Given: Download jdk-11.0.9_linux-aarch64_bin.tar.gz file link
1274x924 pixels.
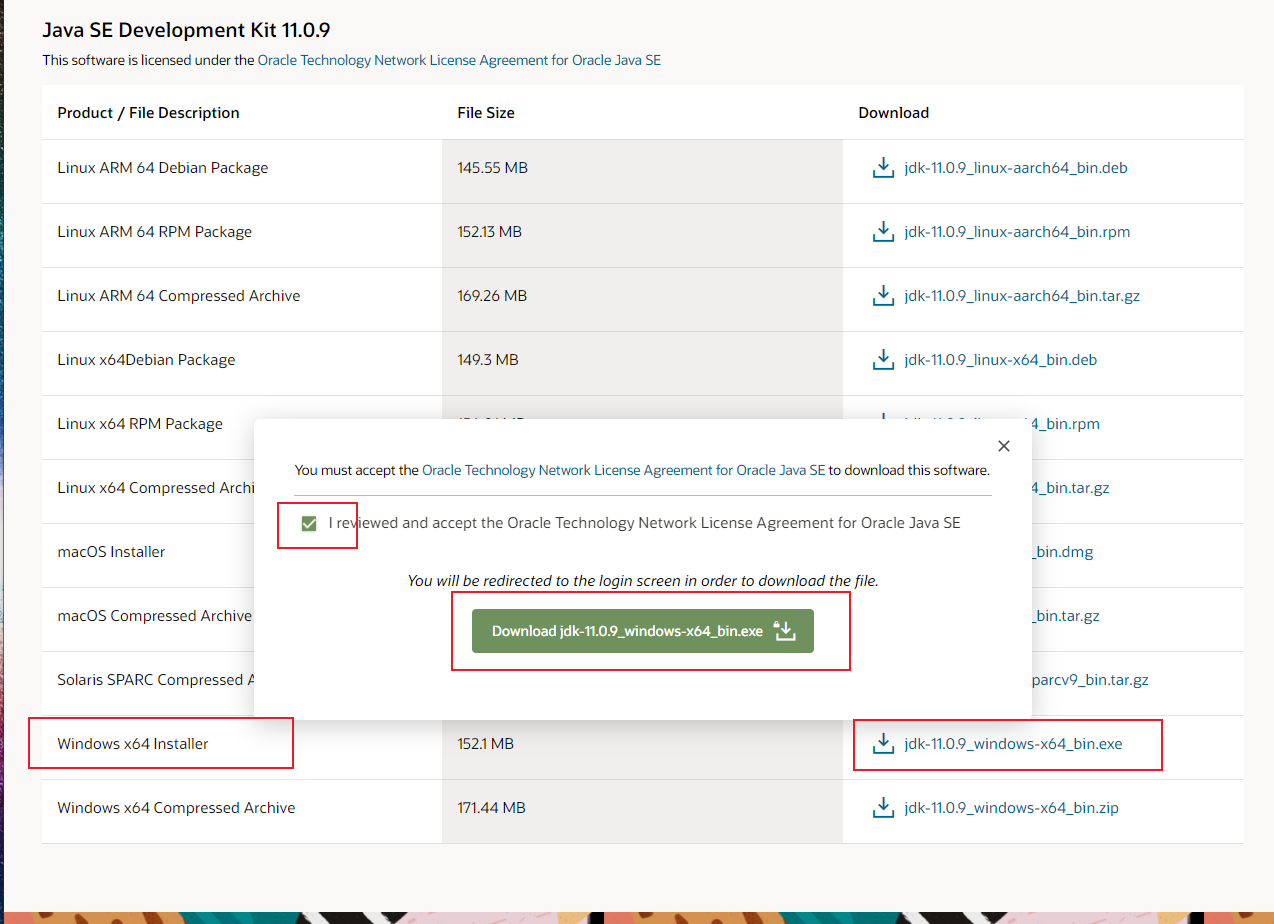Looking at the screenshot, I should pyautogui.click(x=1022, y=296).
